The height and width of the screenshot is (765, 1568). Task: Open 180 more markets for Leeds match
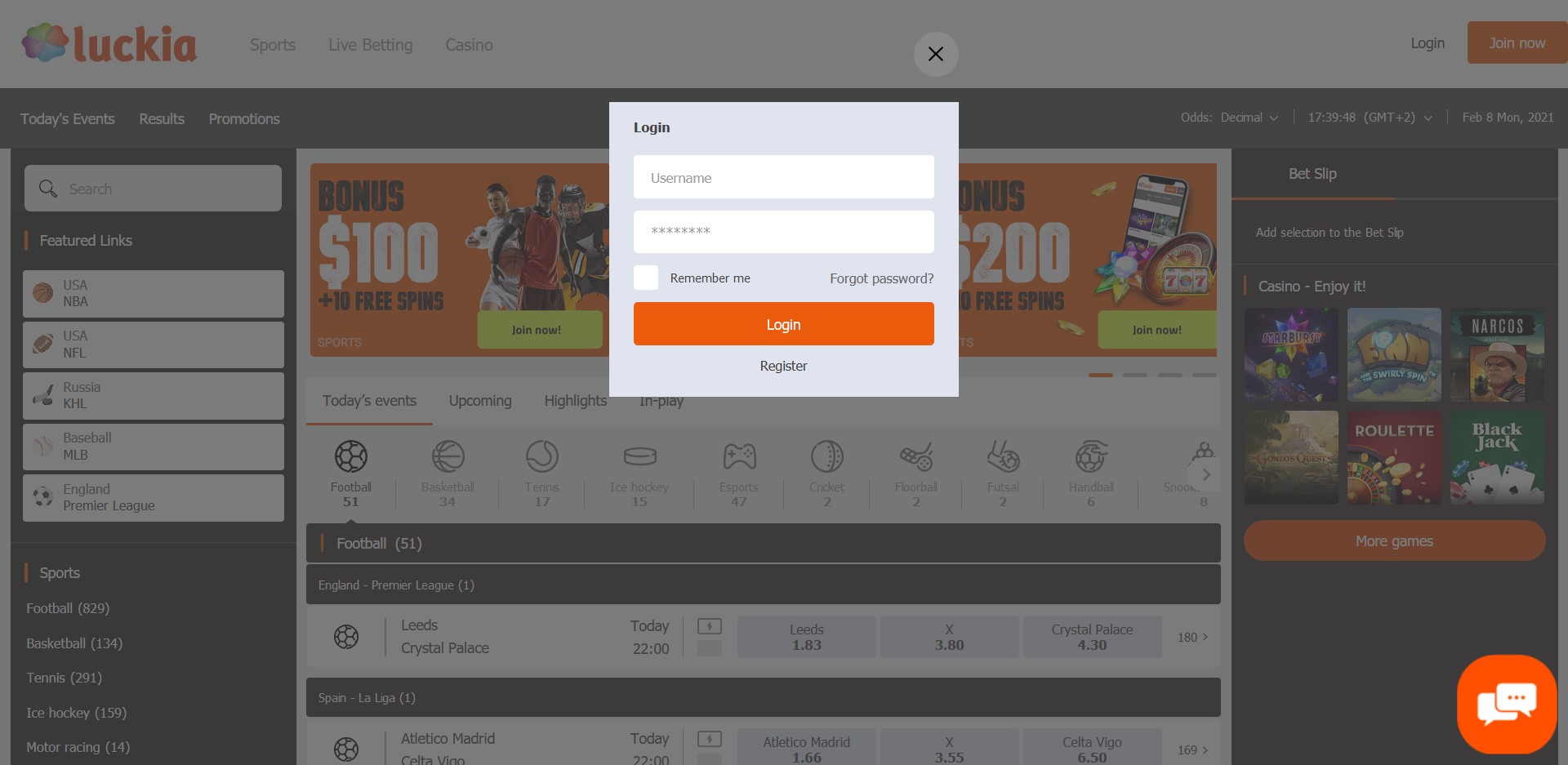[1193, 637]
